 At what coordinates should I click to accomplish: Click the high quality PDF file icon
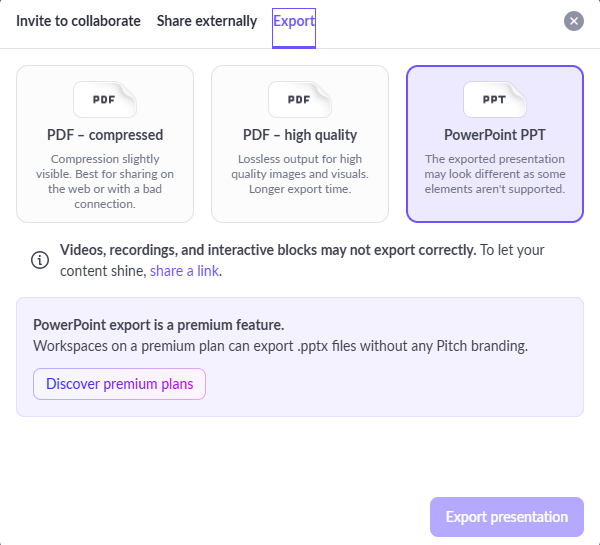coord(299,100)
